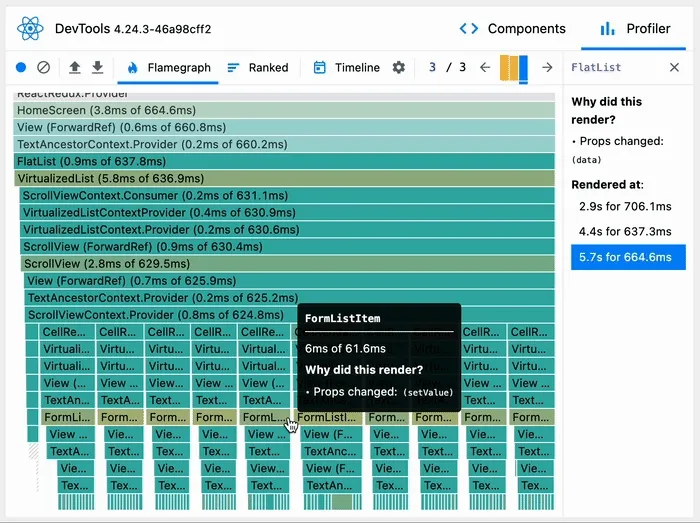Screen dimensions: 700x523
Task: Select the FormListI... bar under the tooltip
Action: 329,417
